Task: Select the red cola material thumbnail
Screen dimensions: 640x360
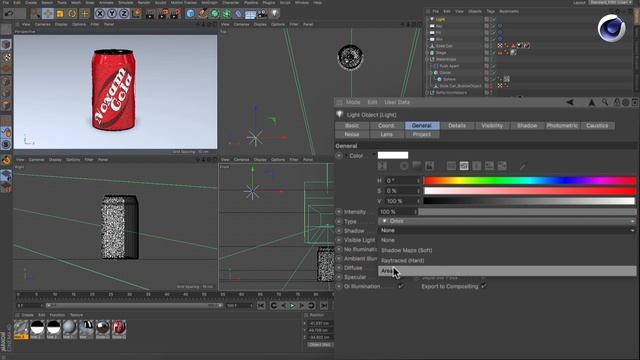Action: [x=119, y=329]
